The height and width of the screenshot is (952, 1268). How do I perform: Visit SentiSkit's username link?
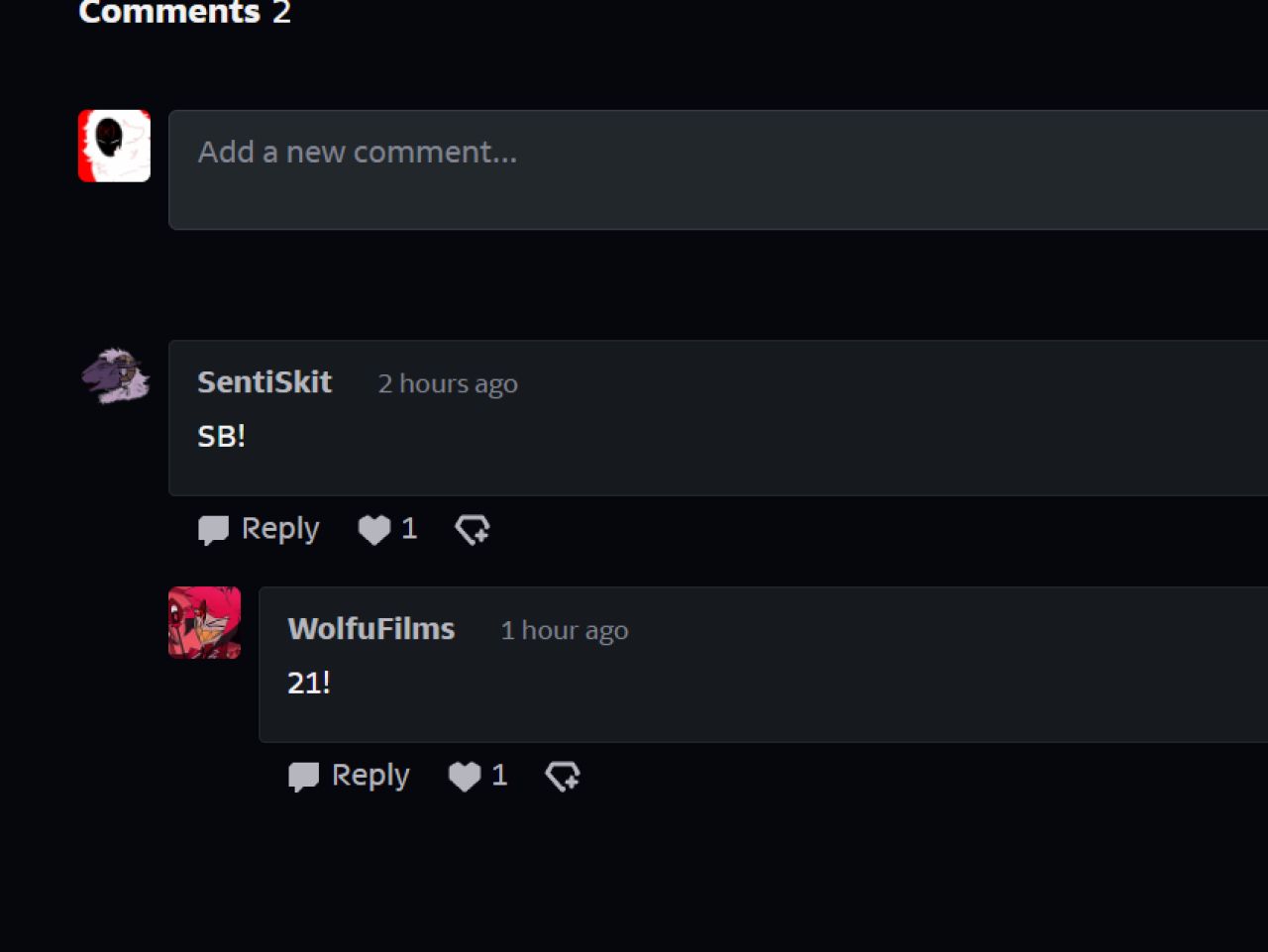(x=264, y=382)
